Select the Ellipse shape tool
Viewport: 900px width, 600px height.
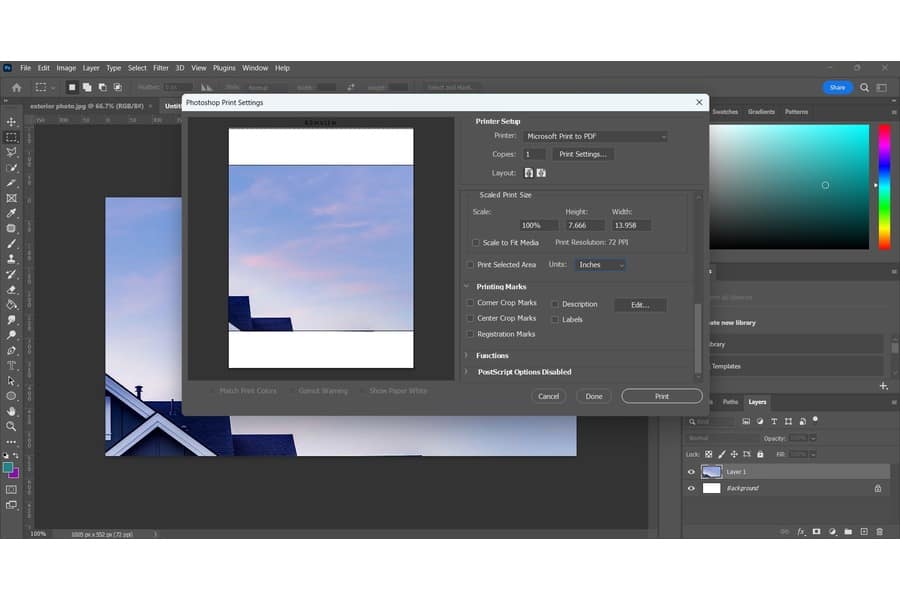tap(11, 396)
